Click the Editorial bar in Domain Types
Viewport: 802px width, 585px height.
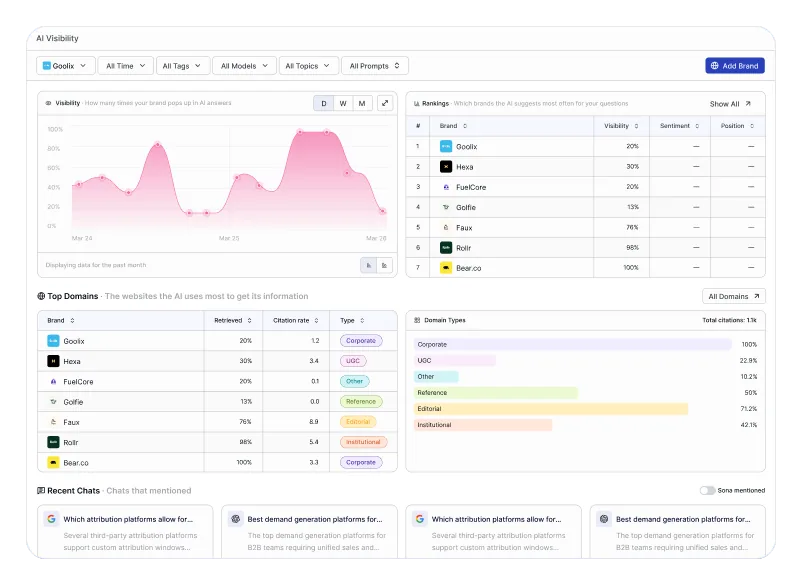point(551,409)
